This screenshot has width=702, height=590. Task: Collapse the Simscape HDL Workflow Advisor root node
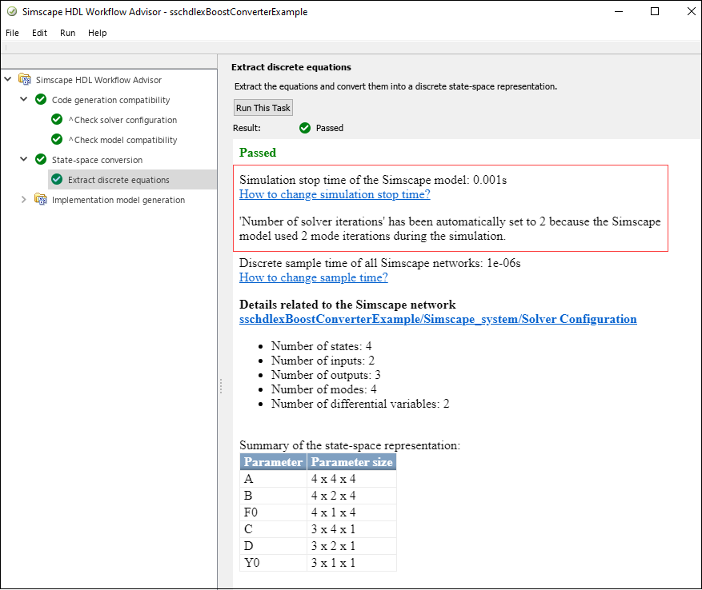(x=8, y=79)
